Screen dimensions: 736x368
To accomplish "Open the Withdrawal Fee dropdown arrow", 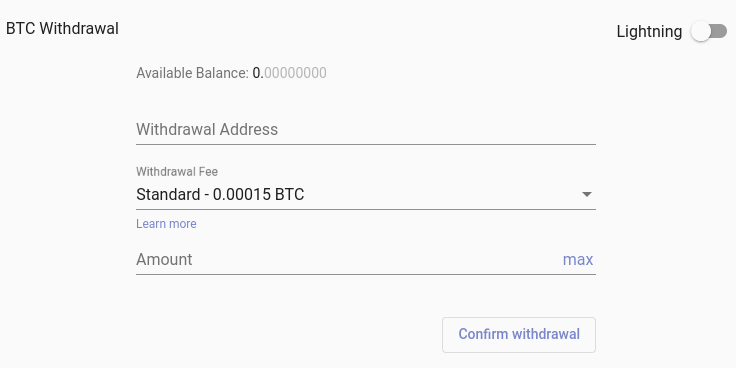I will click(587, 194).
